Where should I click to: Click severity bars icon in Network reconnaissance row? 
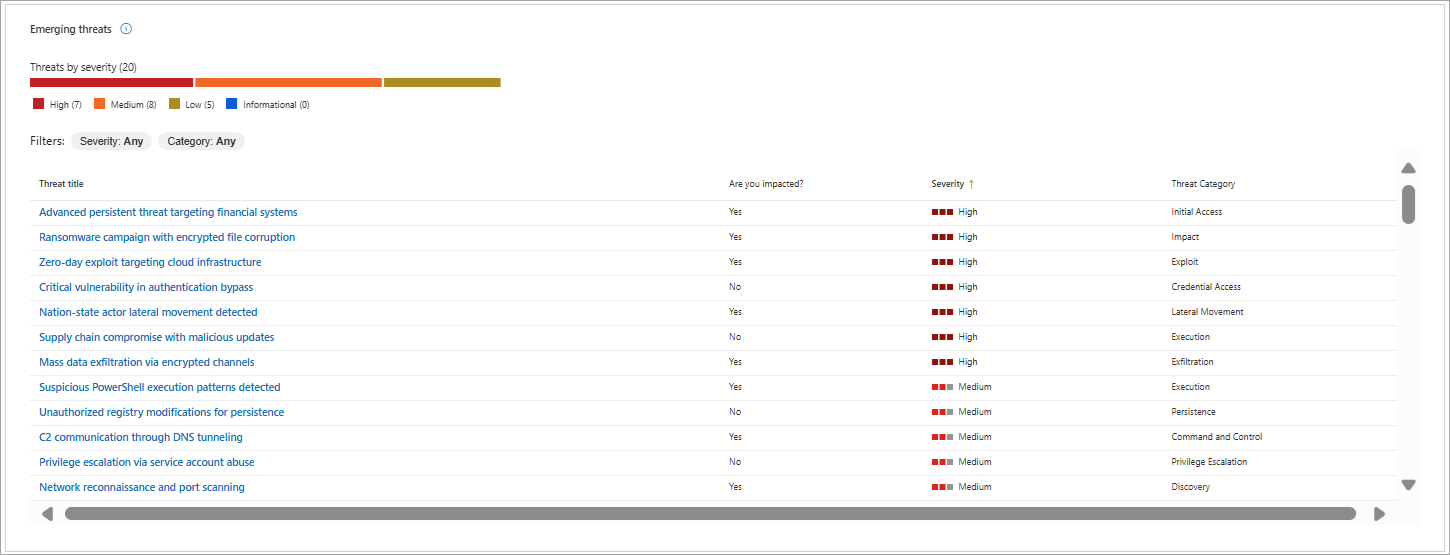942,487
